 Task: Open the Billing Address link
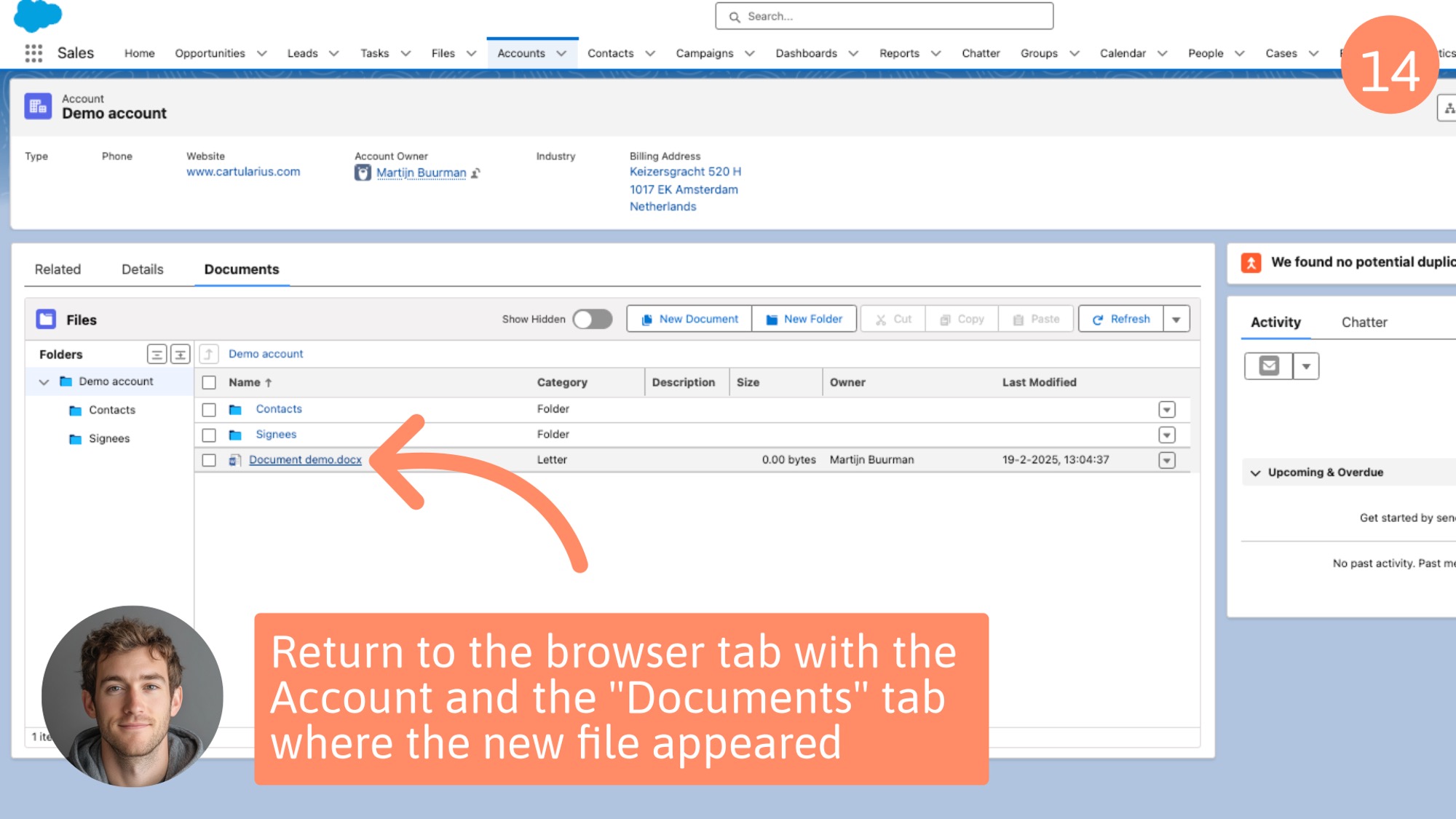[685, 189]
